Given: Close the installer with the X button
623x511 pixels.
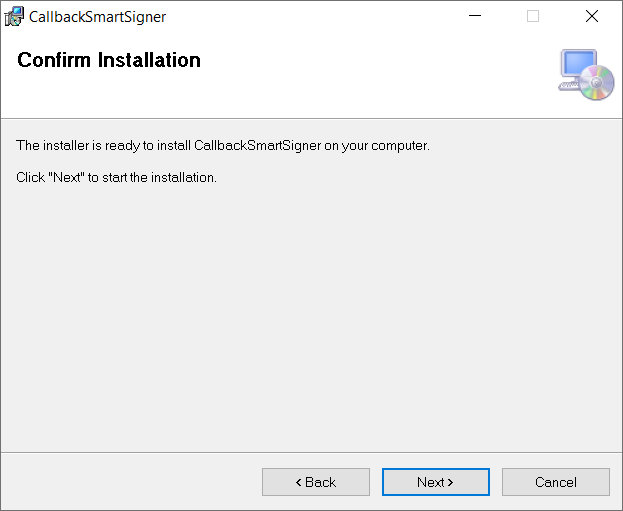Looking at the screenshot, I should (x=592, y=16).
